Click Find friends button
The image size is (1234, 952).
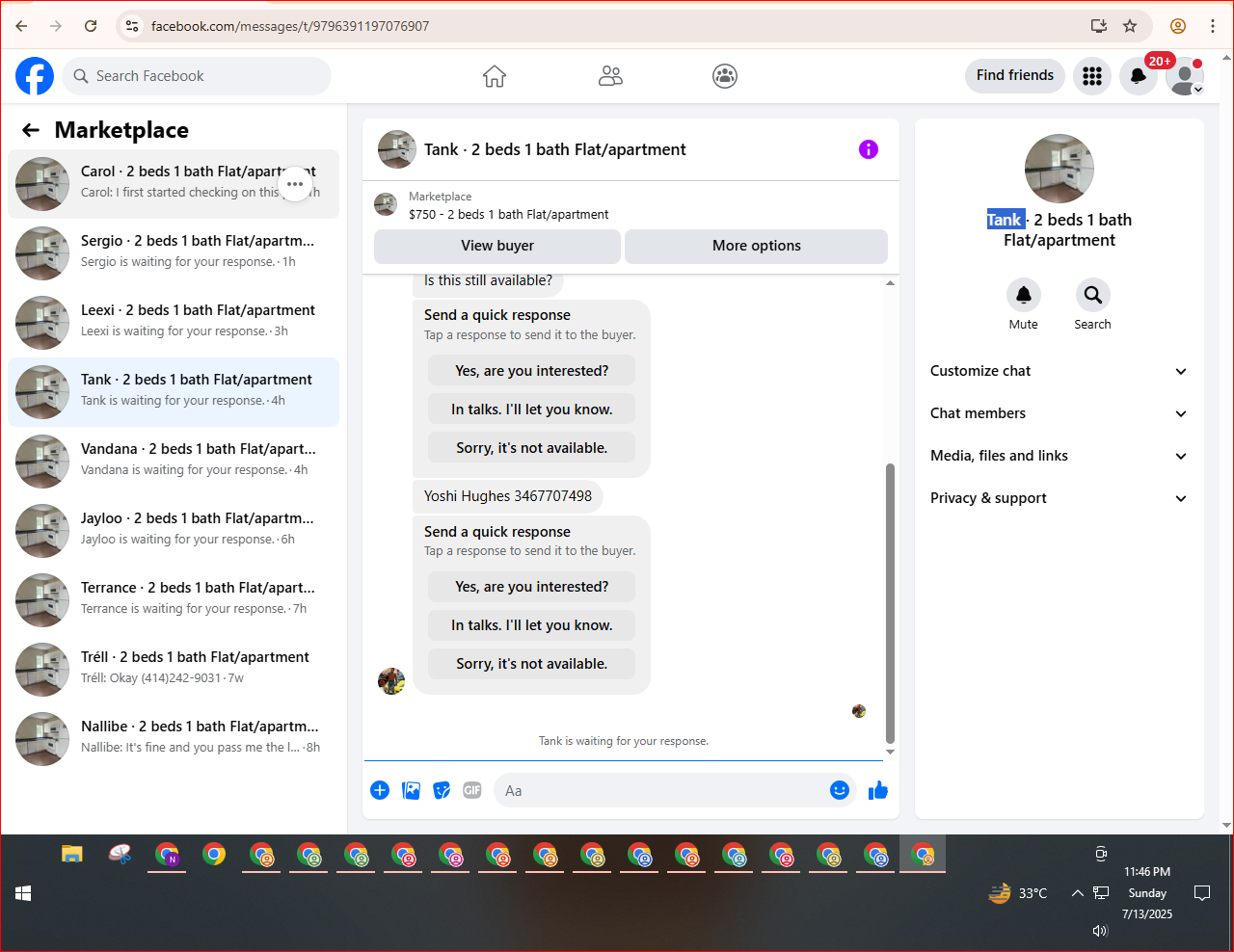[1015, 75]
